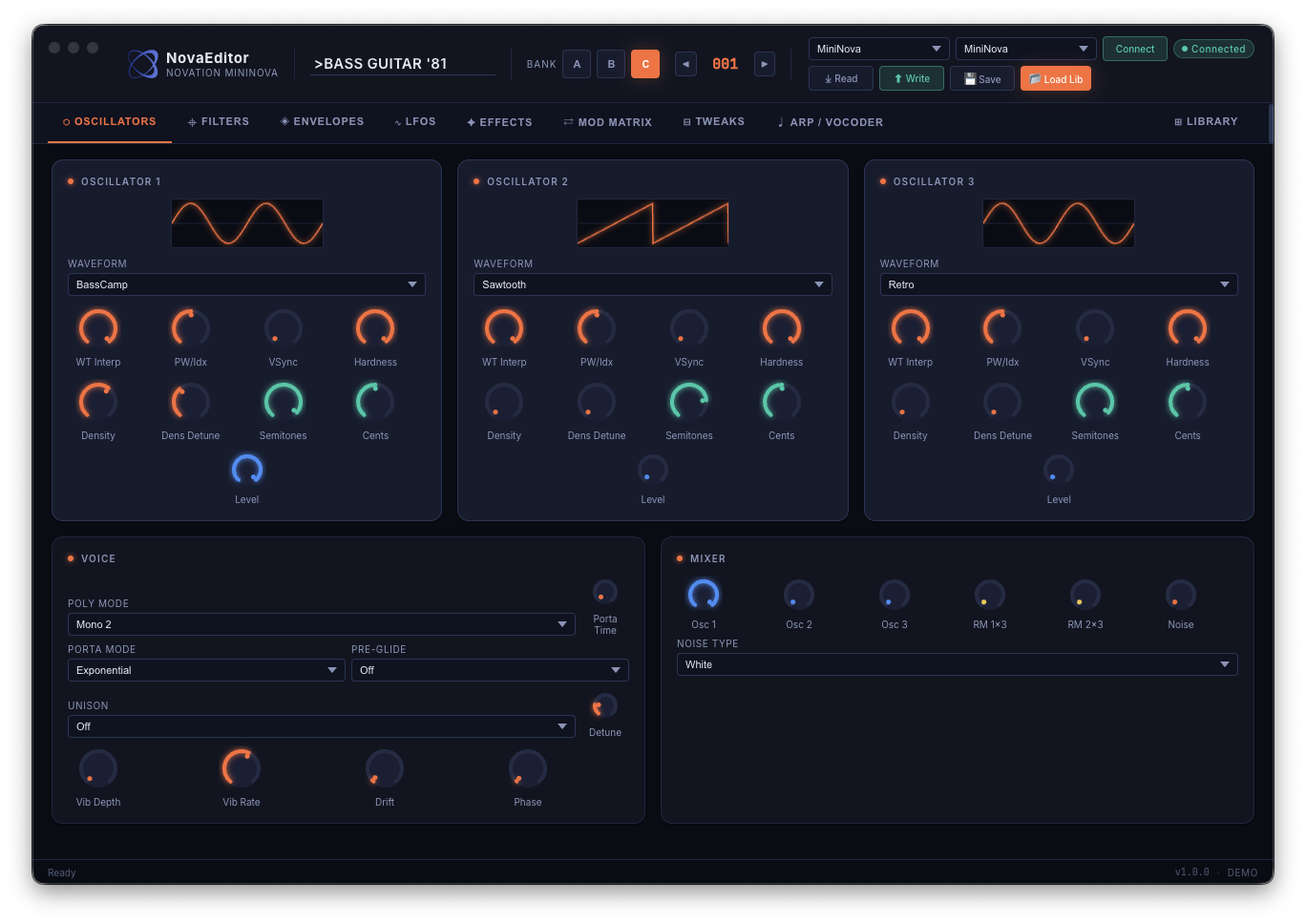Open Oscillator 2 Sawtooth waveform dropdown
Screen dimensions: 1306x924
[x=653, y=284]
